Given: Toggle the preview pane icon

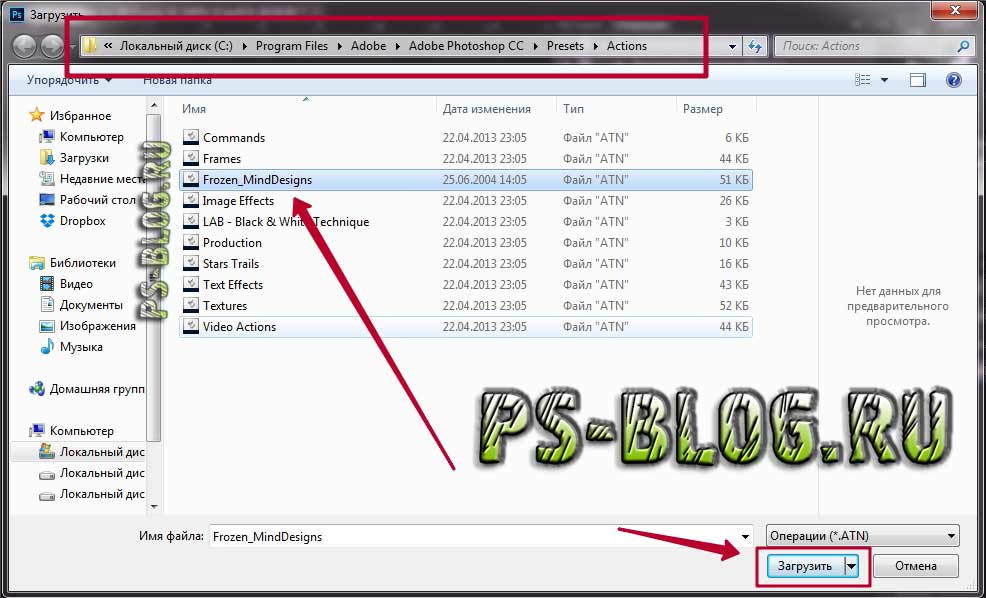Looking at the screenshot, I should coord(917,80).
